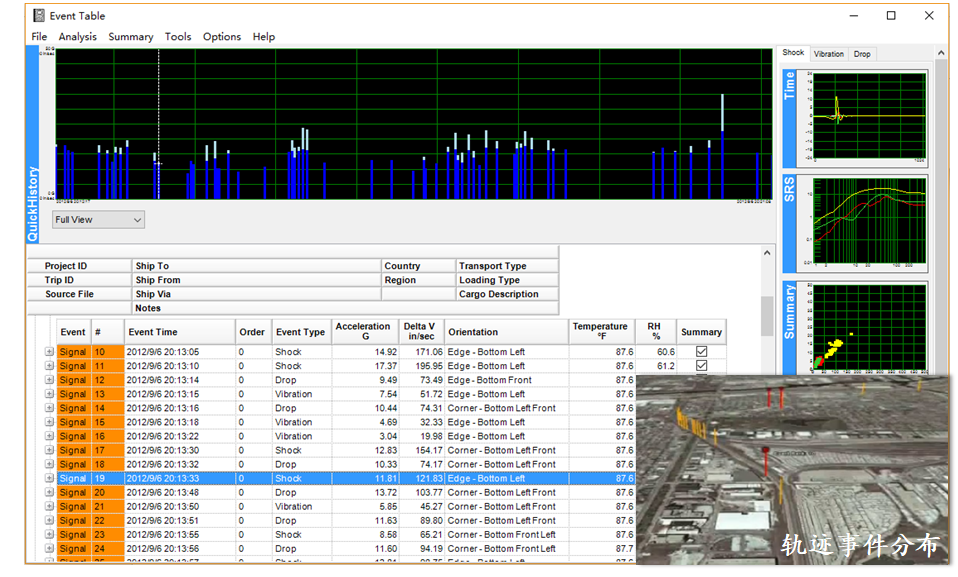Click the Event Table window icon

(x=39, y=15)
